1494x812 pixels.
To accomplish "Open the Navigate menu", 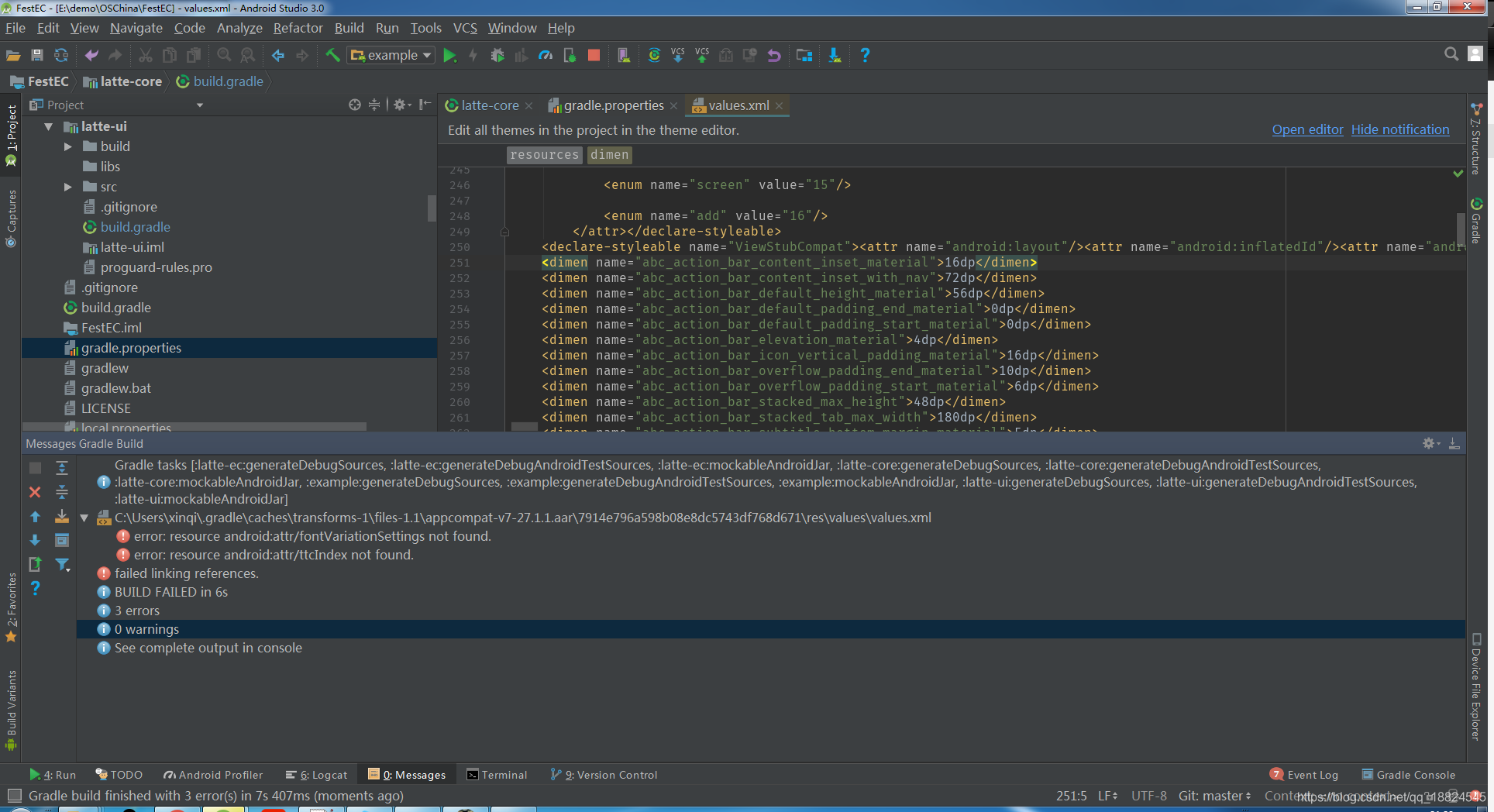I will [136, 28].
